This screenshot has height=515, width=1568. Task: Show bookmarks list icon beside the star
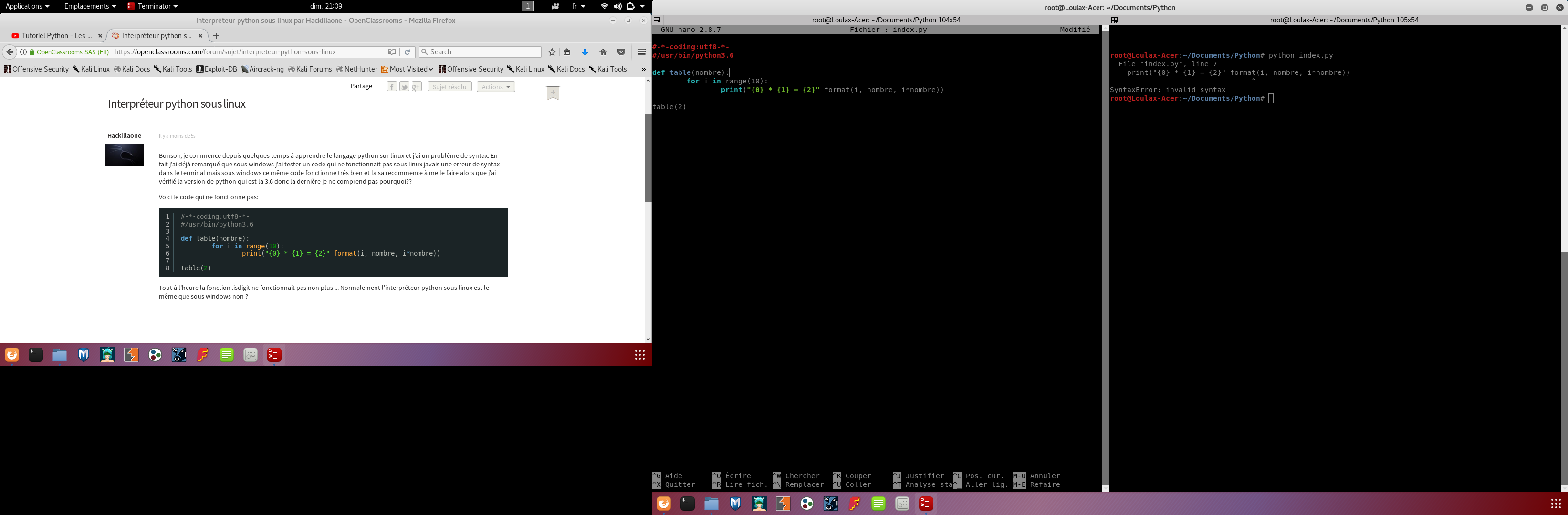click(567, 52)
